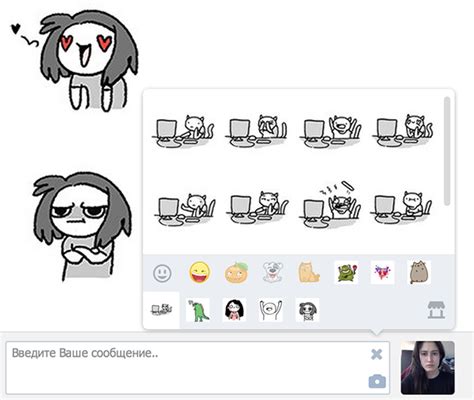
Task: Send cat facepalming at computer sticker
Action: point(256,131)
